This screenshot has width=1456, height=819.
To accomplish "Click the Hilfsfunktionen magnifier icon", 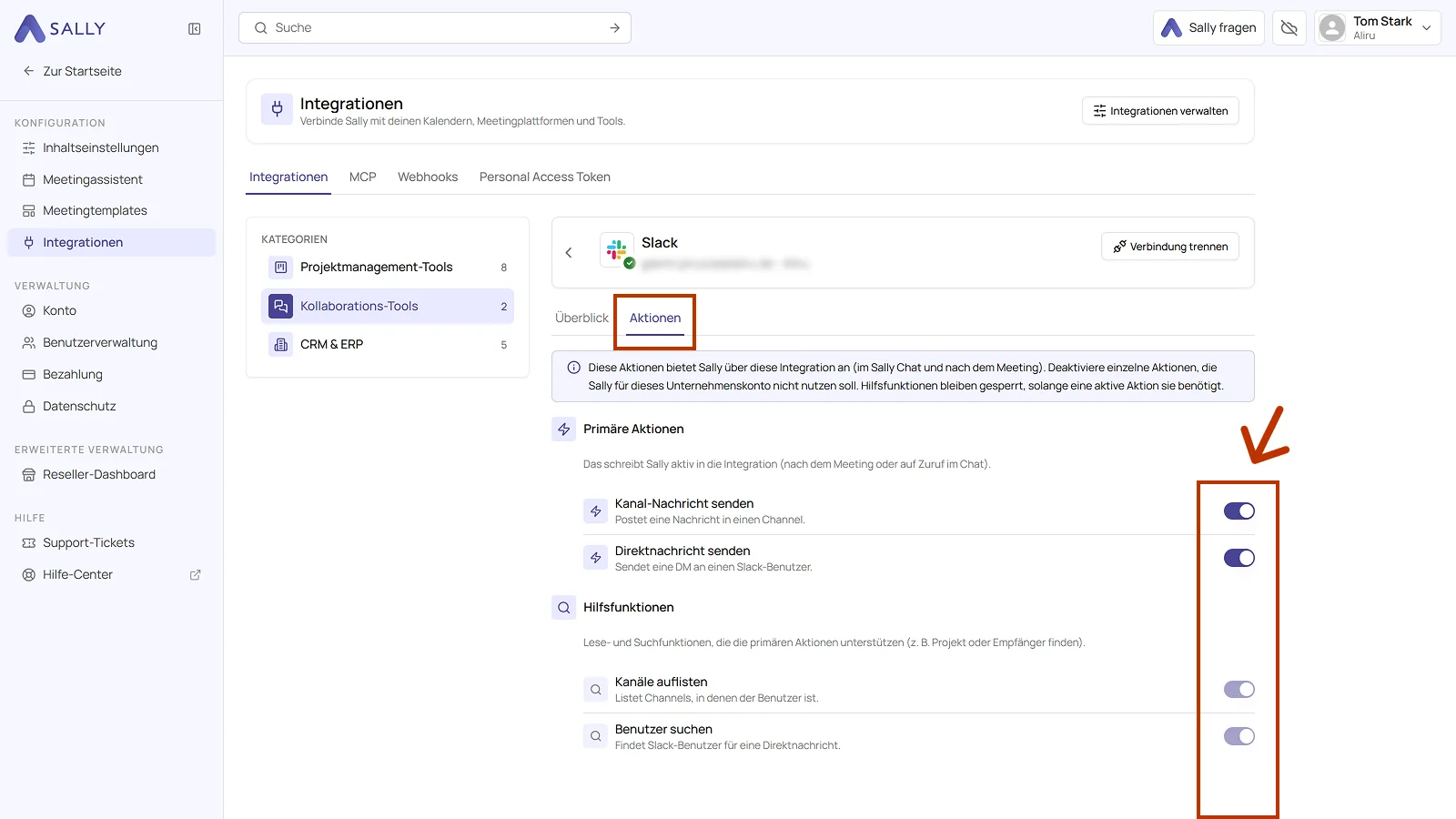I will tap(564, 608).
